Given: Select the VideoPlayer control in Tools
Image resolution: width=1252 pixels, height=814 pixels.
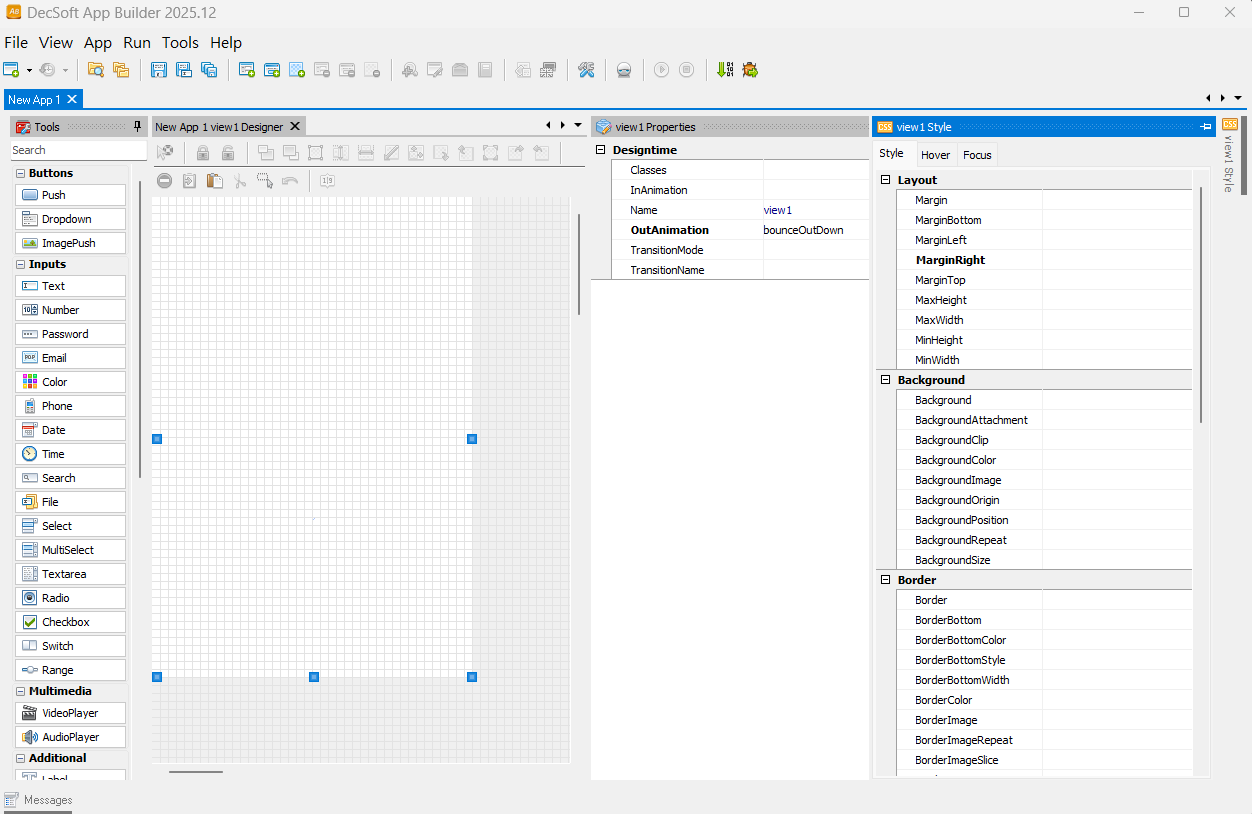Looking at the screenshot, I should click(x=71, y=713).
